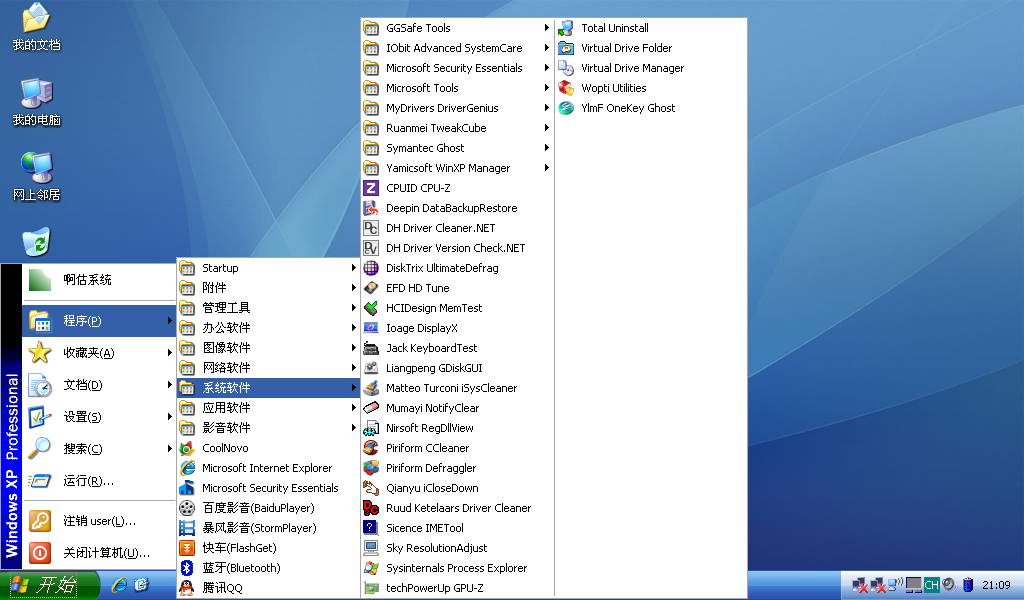The image size is (1024, 600).
Task: Open Internet Explorer in quick launch bar
Action: click(x=119, y=585)
